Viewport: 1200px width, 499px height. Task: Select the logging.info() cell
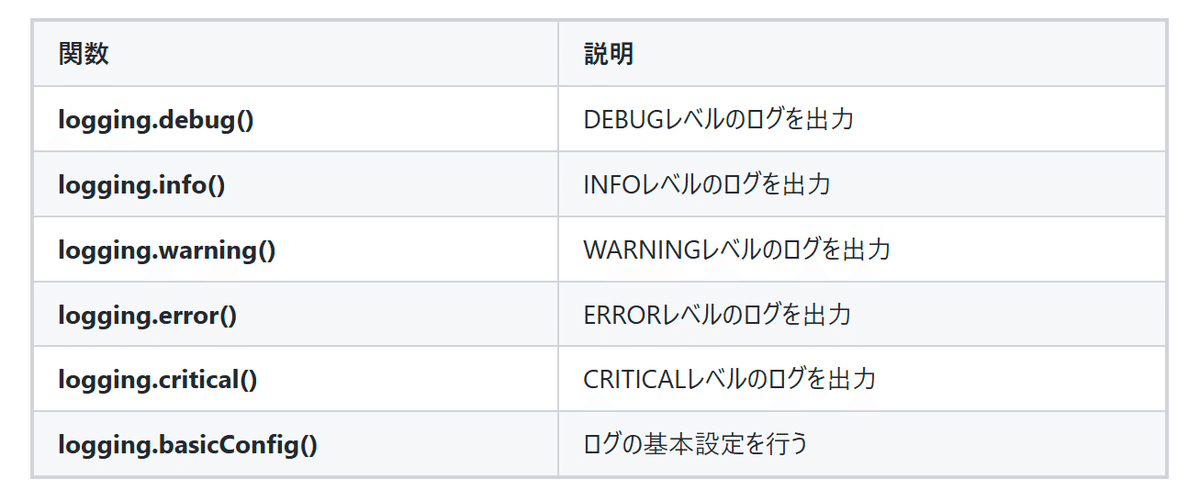(x=295, y=184)
